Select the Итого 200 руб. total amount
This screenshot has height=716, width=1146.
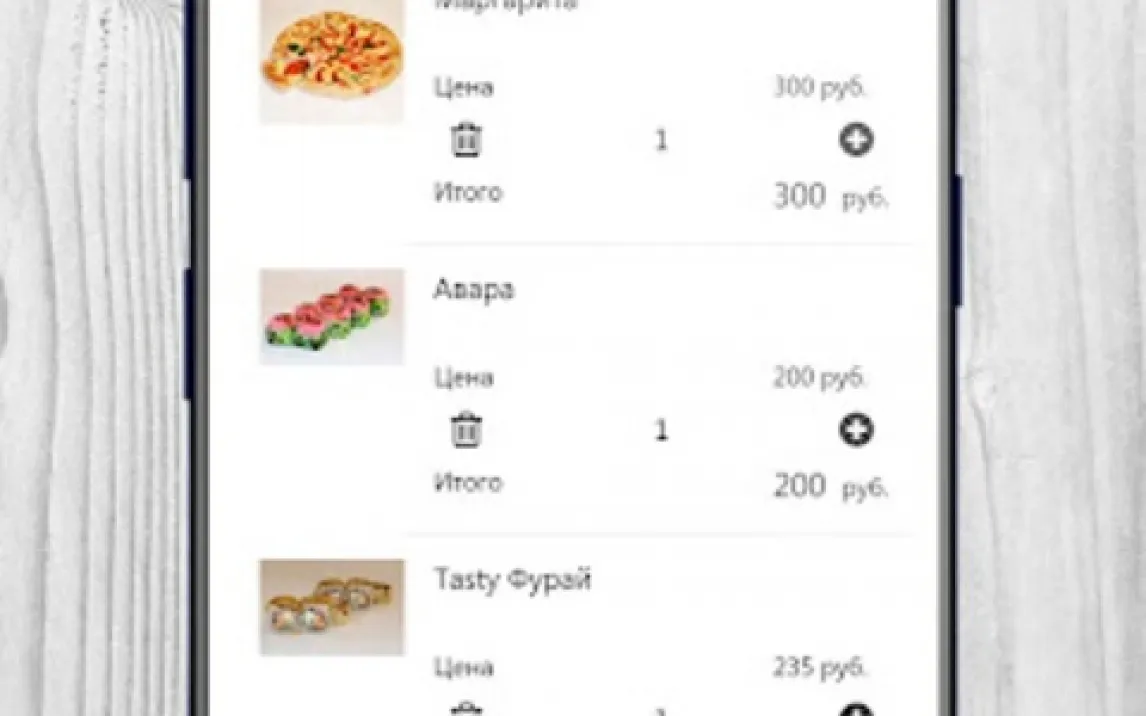click(831, 487)
